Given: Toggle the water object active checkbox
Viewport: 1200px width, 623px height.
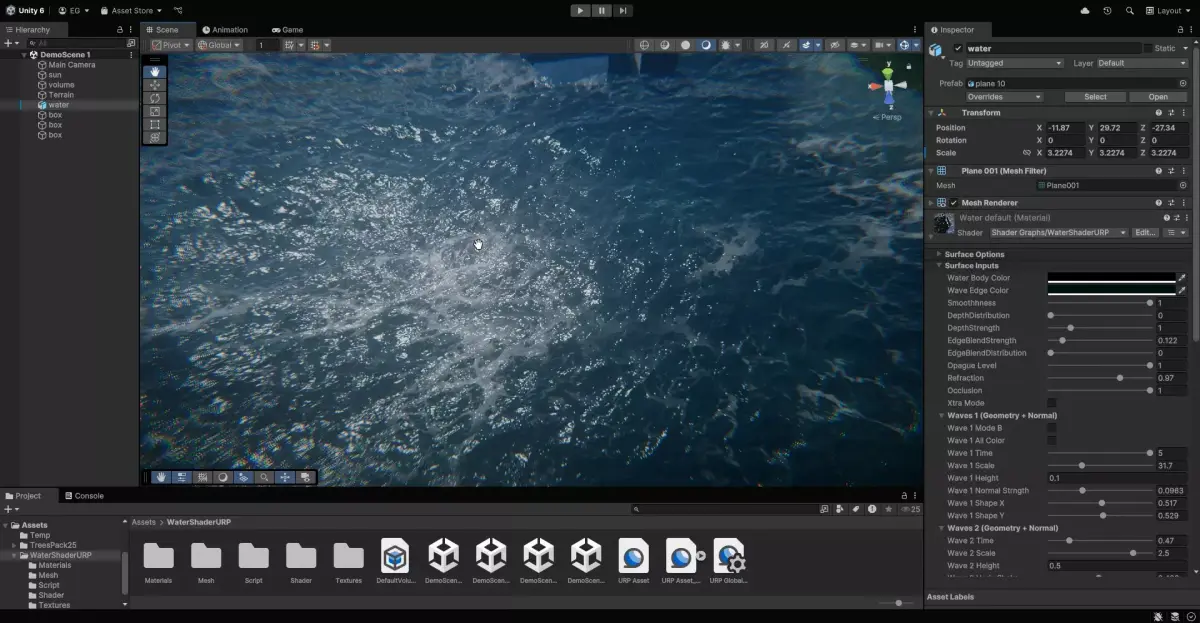Looking at the screenshot, I should pos(958,48).
